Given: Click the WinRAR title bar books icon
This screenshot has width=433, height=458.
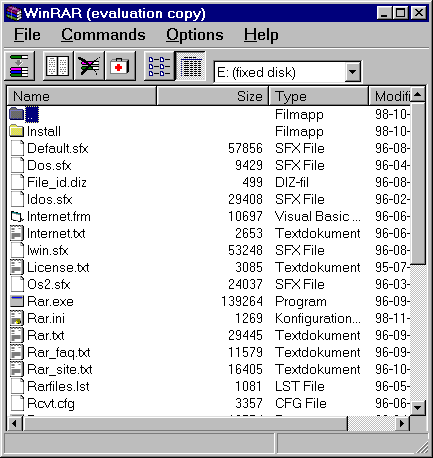Looking at the screenshot, I should pyautogui.click(x=14, y=13).
